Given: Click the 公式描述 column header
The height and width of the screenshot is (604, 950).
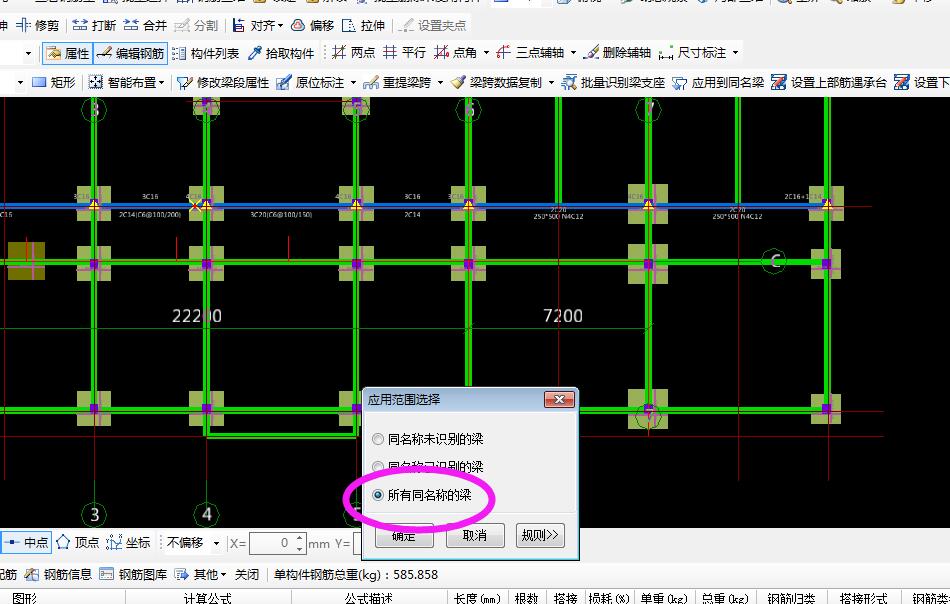Looking at the screenshot, I should tap(368, 598).
